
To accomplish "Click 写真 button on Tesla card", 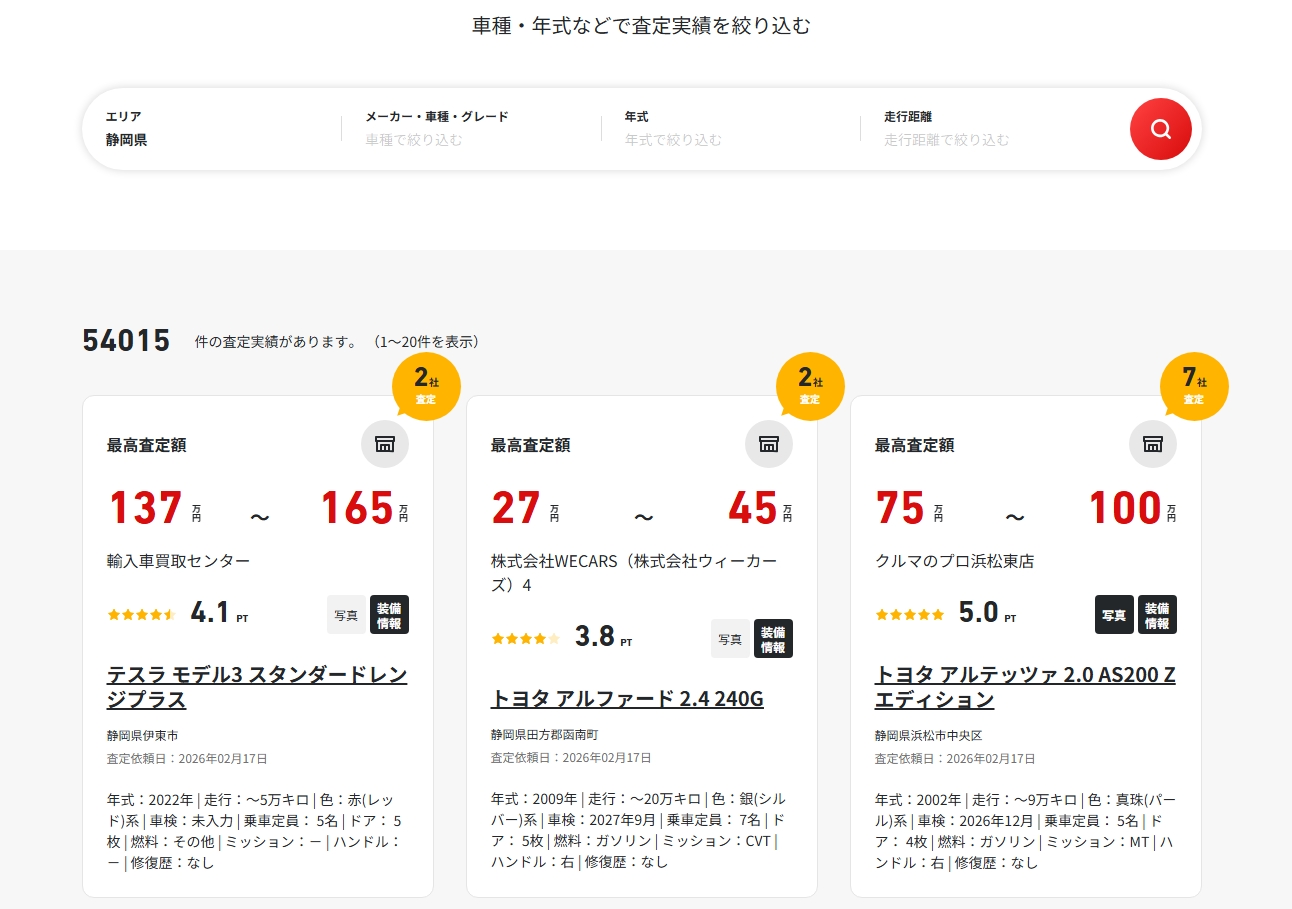I will click(346, 615).
